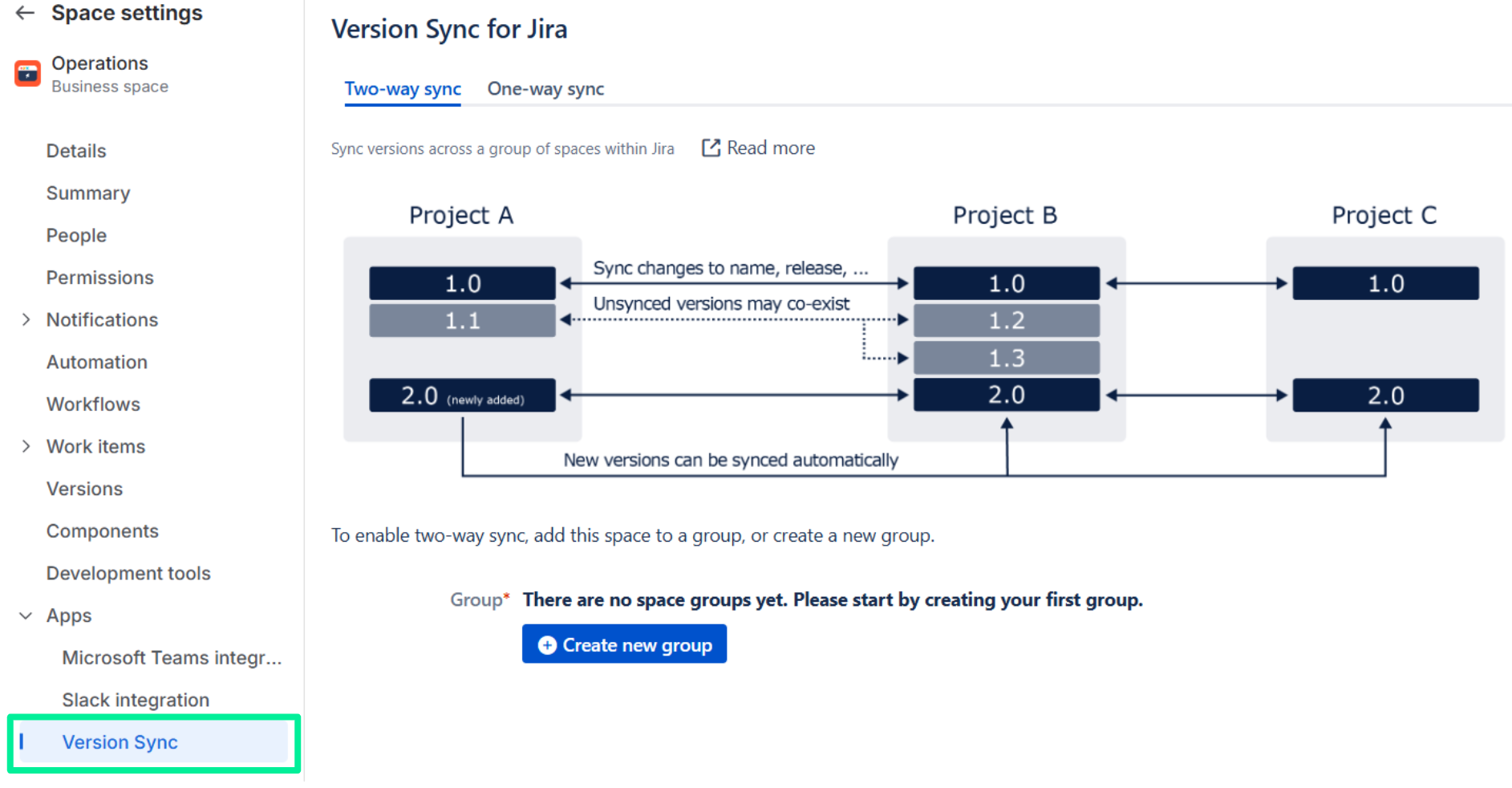This screenshot has height=788, width=1512.
Task: Select Development tools in the sidebar
Action: coord(128,573)
